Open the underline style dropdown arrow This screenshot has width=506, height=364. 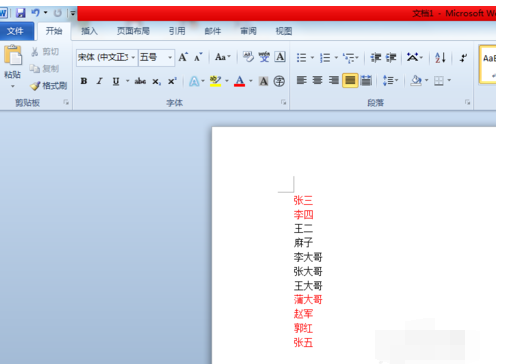pyautogui.click(x=127, y=81)
